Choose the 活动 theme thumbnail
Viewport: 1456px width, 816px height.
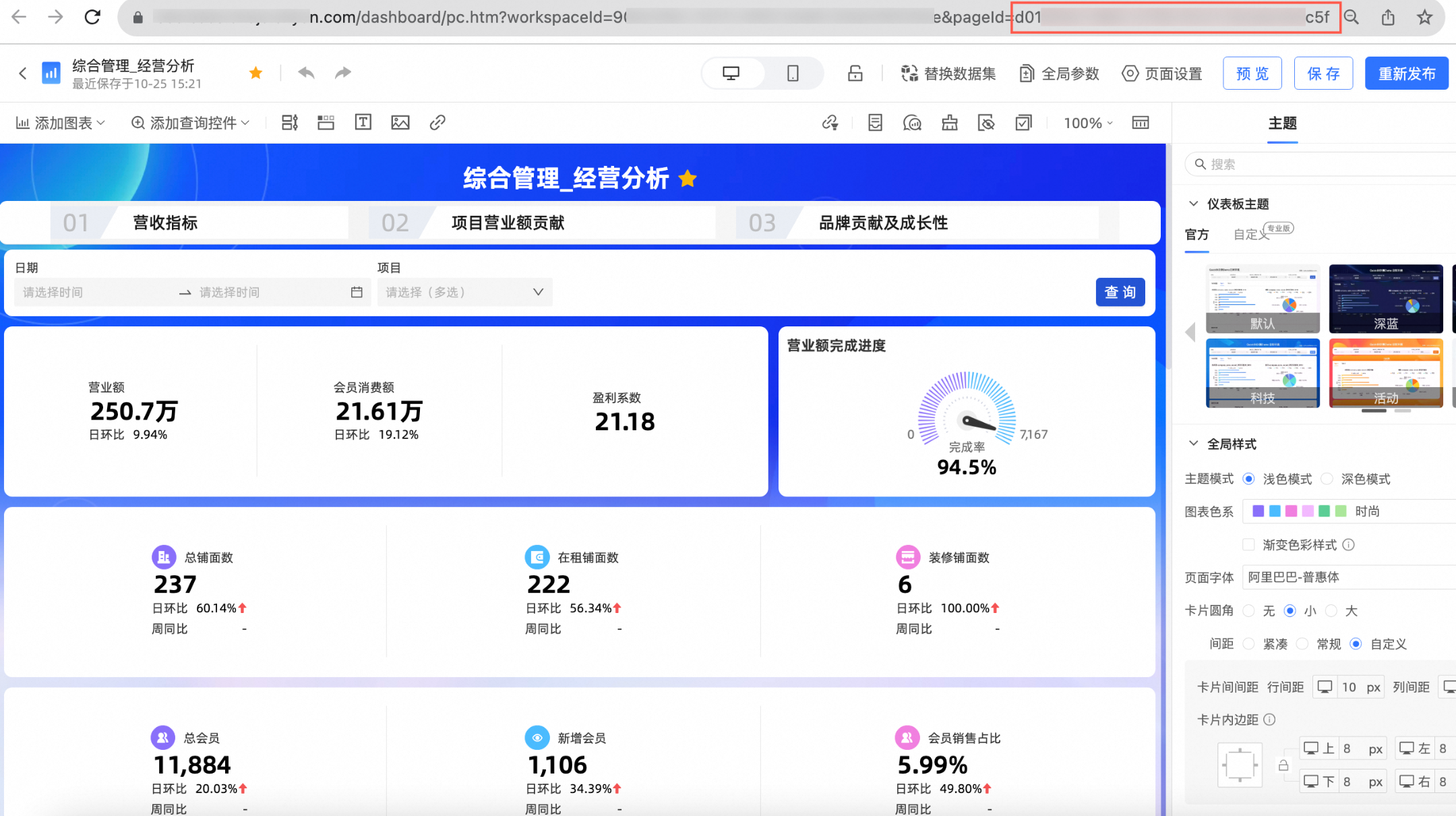click(1386, 373)
